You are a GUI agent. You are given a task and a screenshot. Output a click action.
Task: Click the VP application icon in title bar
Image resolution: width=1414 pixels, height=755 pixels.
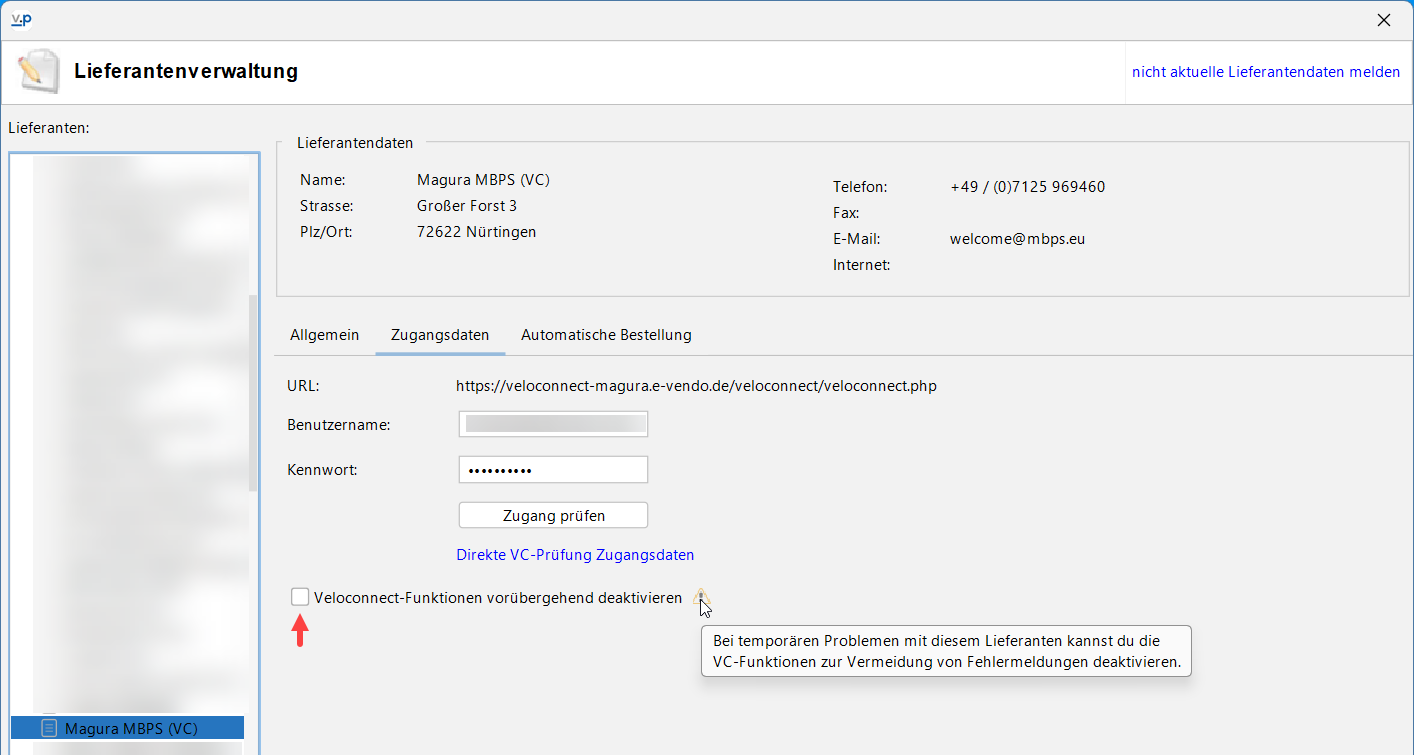(x=20, y=20)
